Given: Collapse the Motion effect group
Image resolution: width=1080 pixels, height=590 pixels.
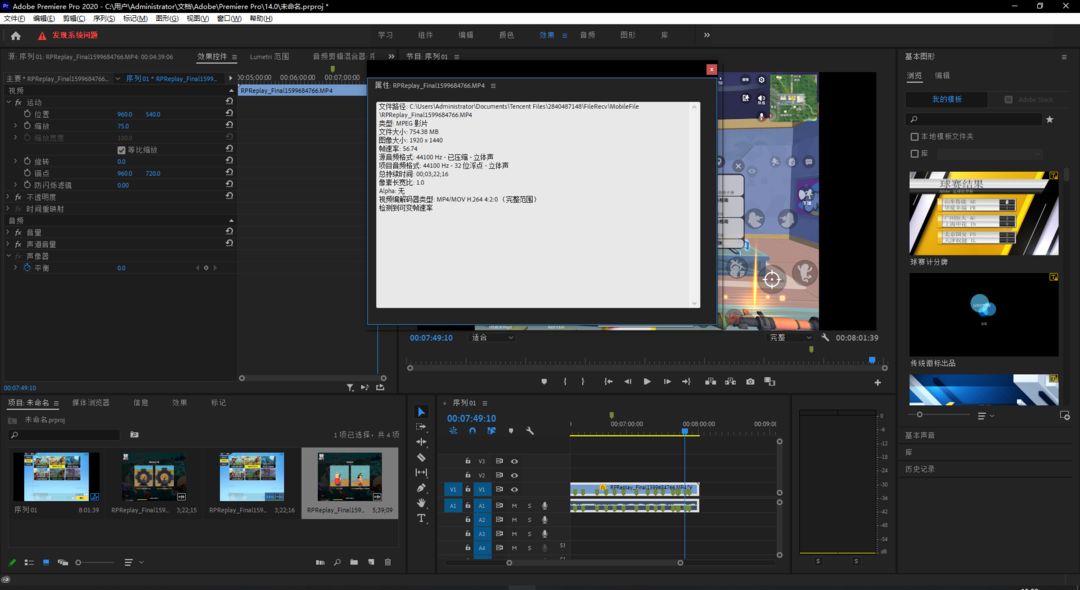Looking at the screenshot, I should (8, 102).
